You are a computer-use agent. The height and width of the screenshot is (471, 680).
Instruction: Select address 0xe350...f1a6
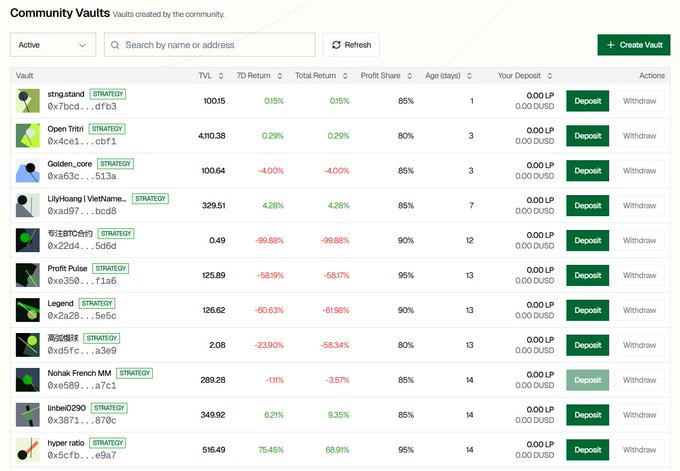click(x=82, y=281)
